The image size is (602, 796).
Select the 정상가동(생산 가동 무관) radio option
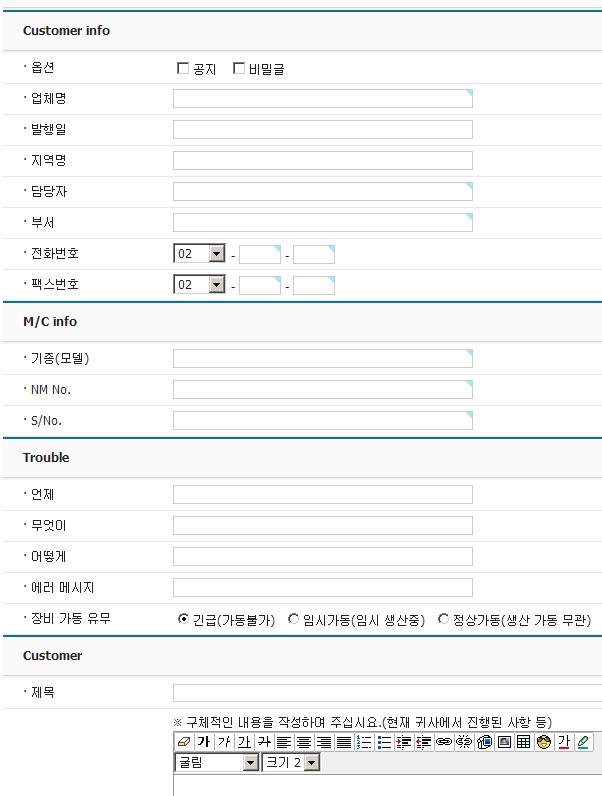point(444,620)
